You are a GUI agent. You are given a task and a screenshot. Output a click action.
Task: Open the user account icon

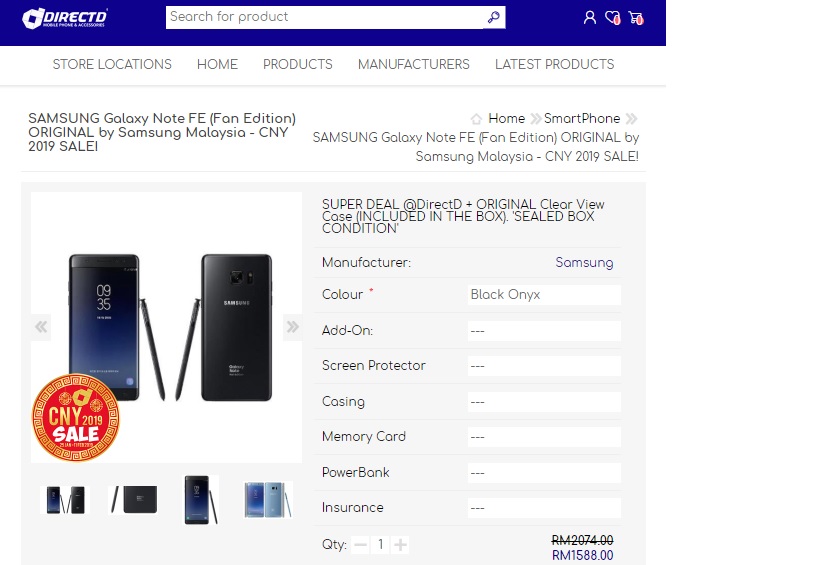click(590, 18)
